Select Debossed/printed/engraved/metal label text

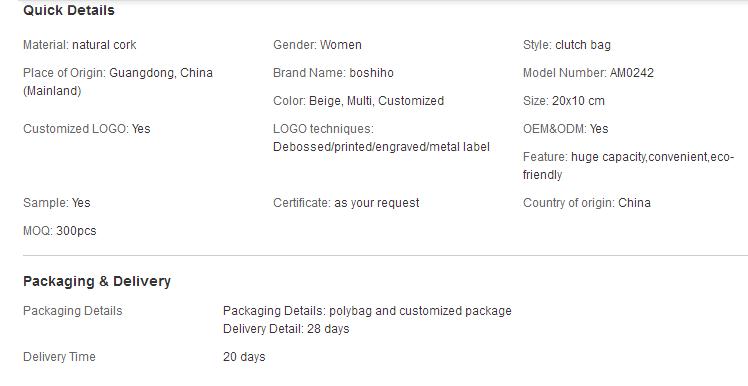pos(381,147)
